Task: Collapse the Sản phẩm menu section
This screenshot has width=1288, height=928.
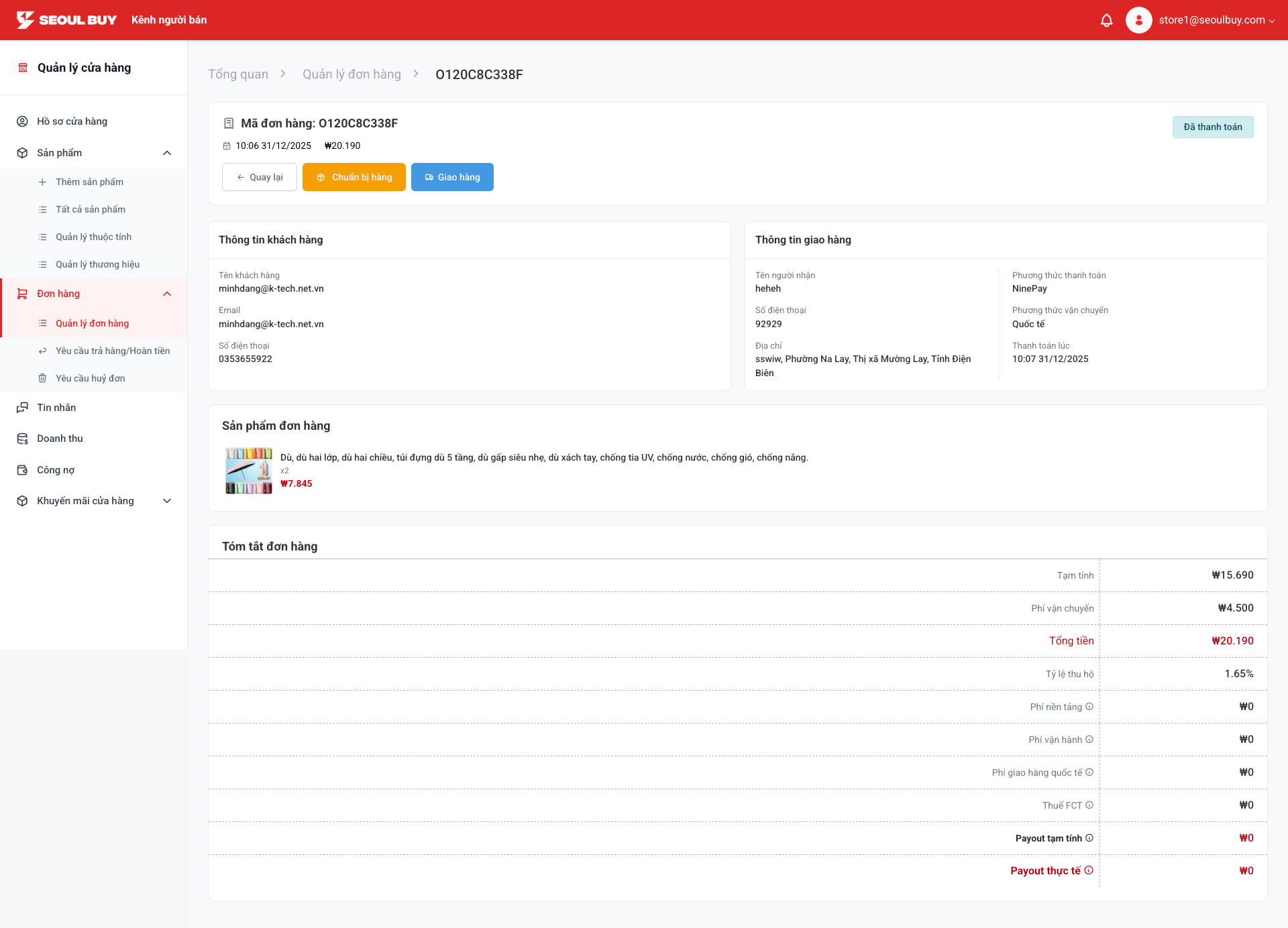Action: pyautogui.click(x=167, y=153)
